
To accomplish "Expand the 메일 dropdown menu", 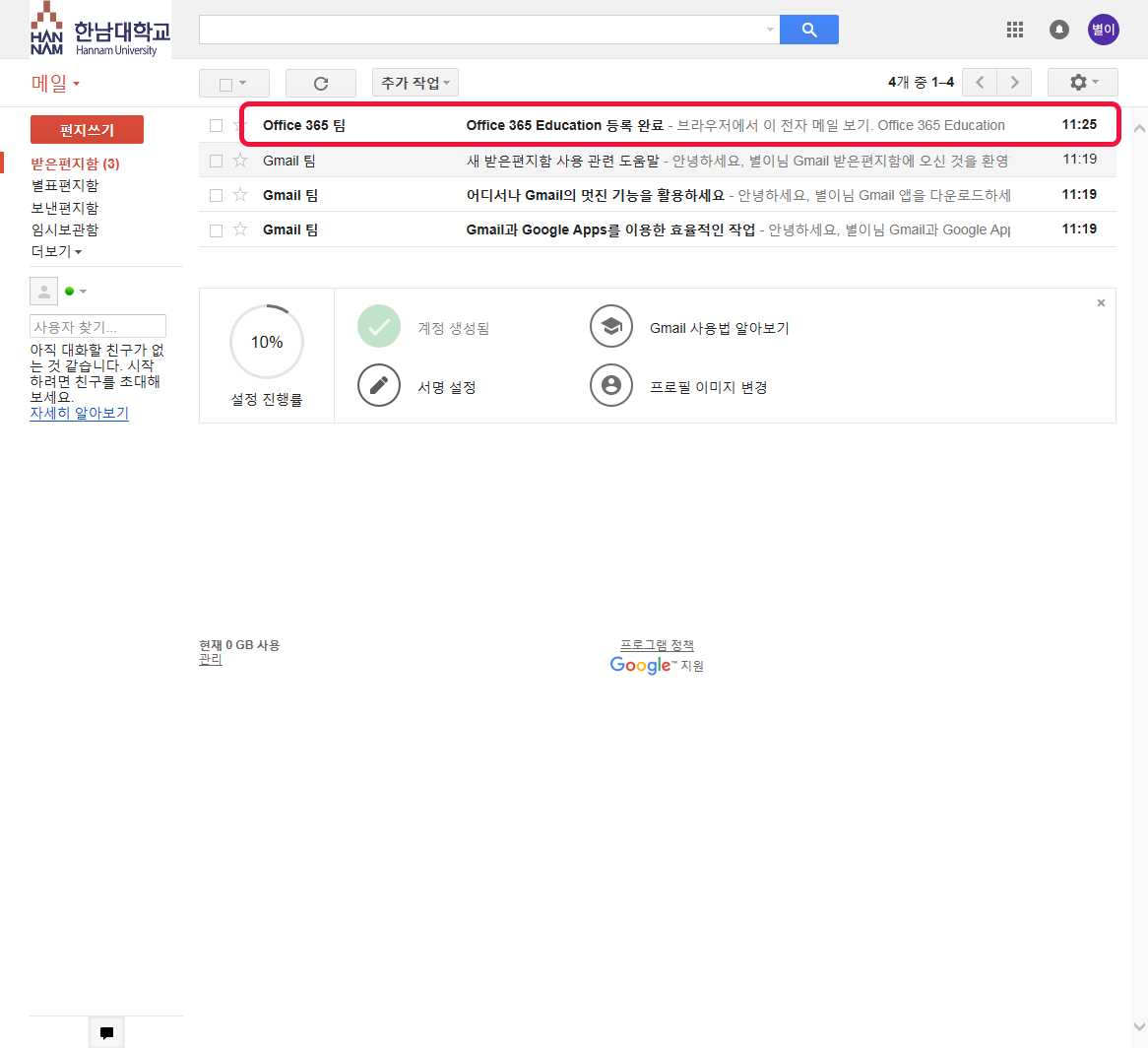I will [x=56, y=84].
